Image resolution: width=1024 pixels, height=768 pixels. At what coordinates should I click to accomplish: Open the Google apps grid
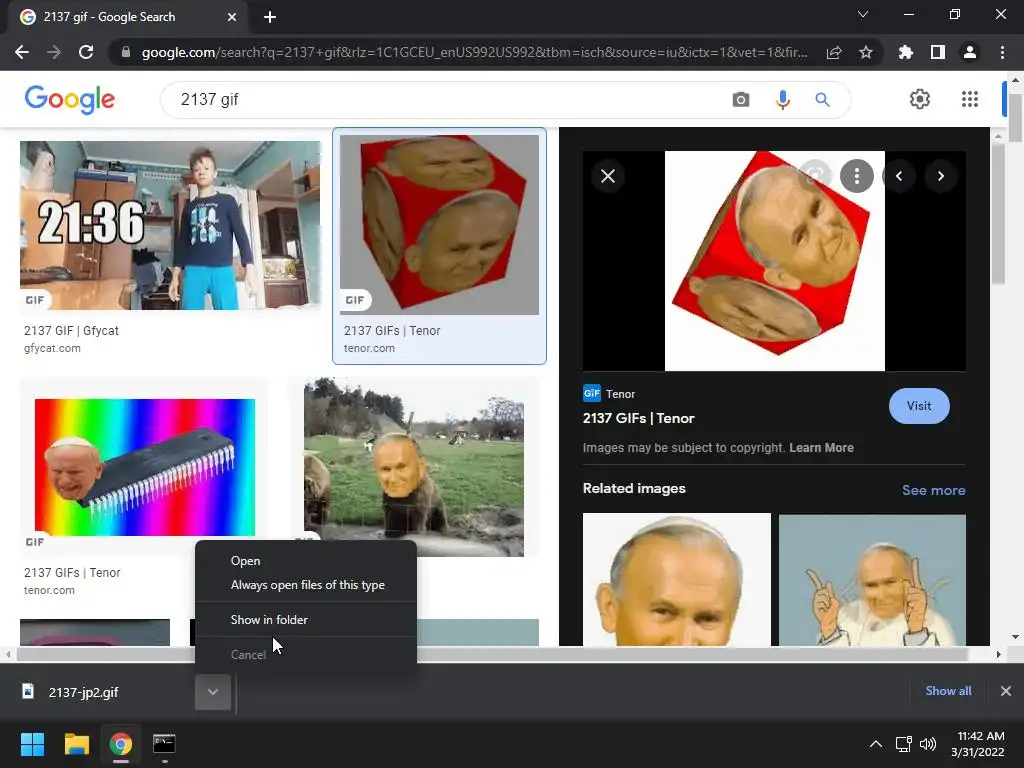pyautogui.click(x=970, y=99)
